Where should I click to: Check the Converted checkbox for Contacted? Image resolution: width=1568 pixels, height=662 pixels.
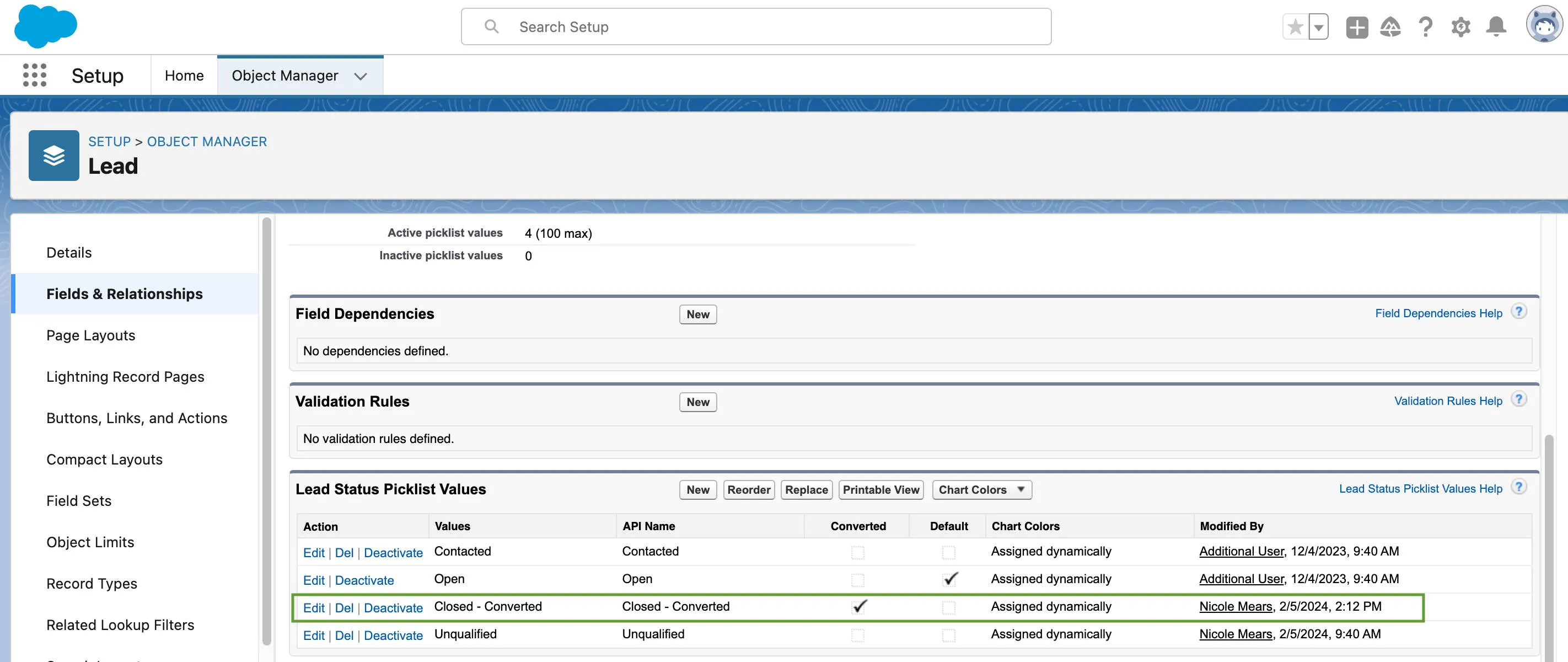point(858,552)
